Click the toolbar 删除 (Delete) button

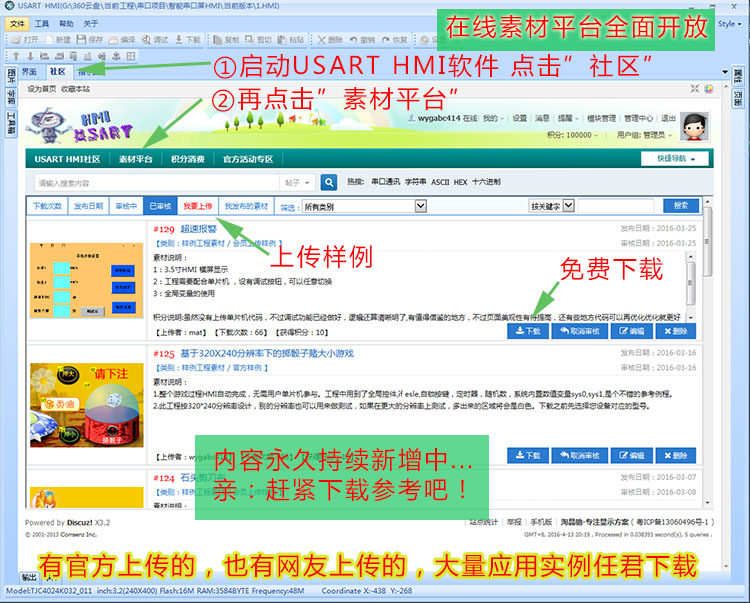point(330,40)
